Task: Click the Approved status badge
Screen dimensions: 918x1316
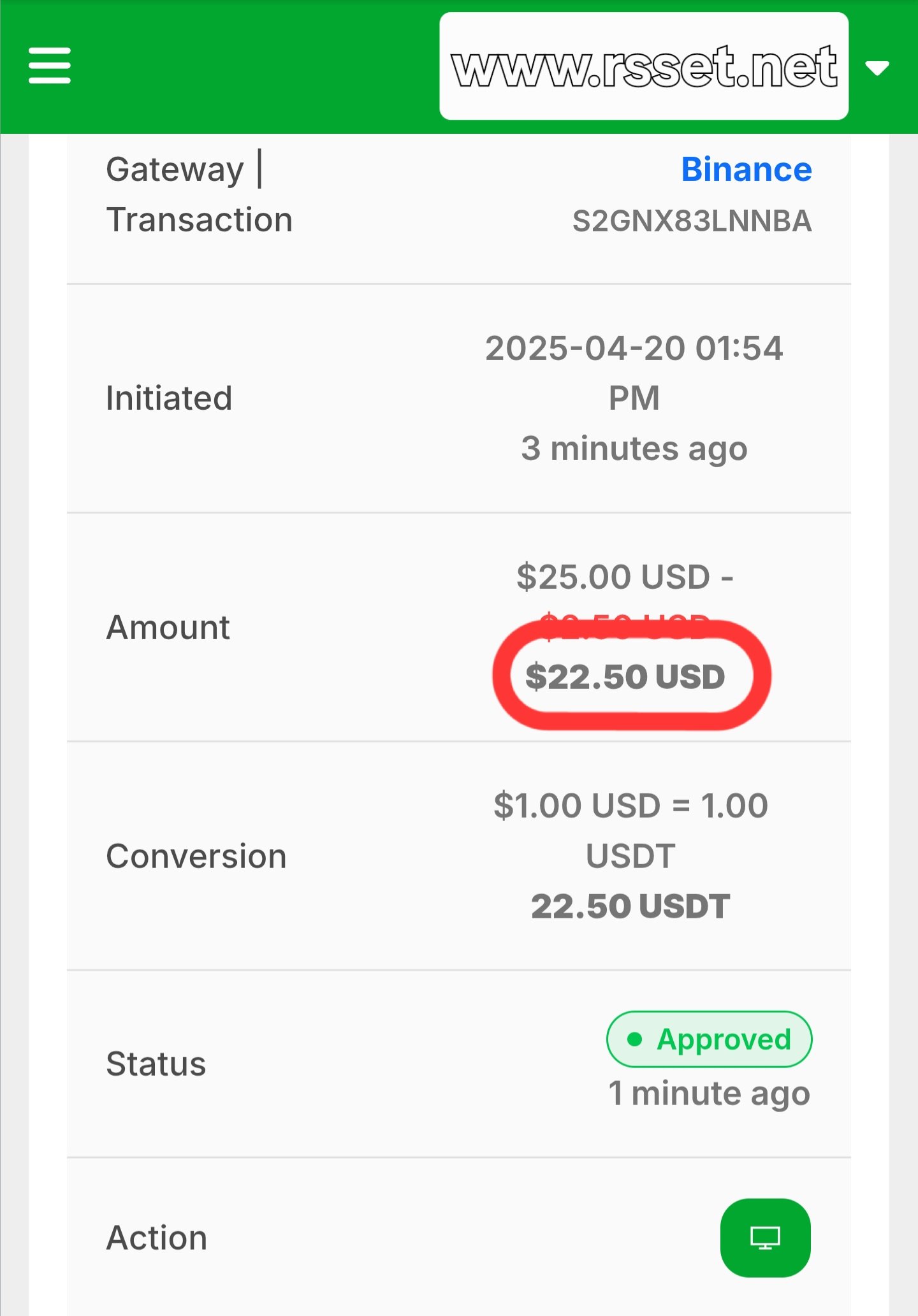Action: click(x=710, y=1039)
